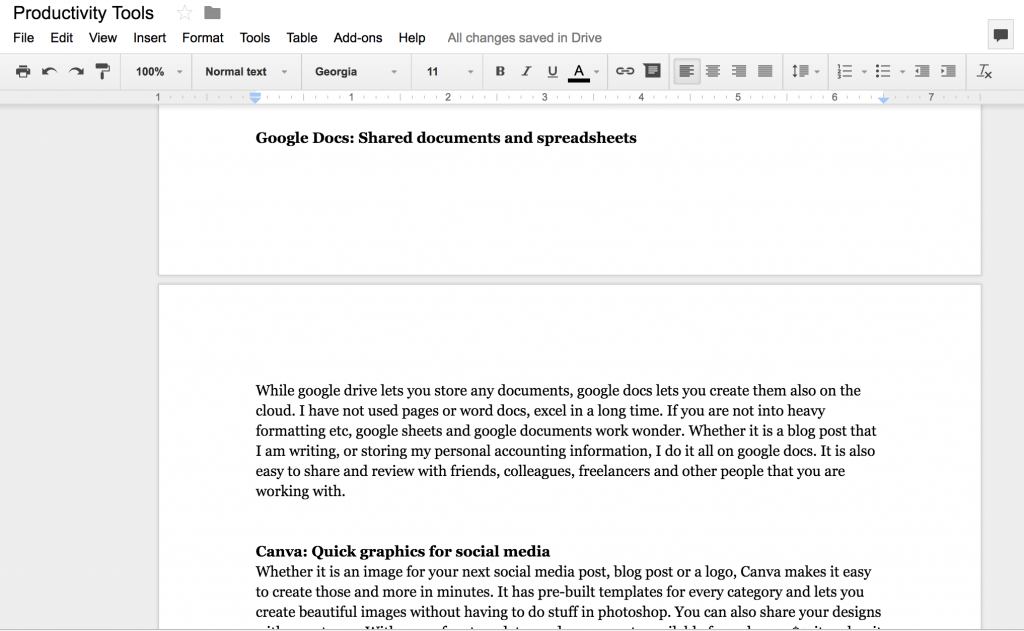Select the Paint format tool
The width and height of the screenshot is (1024, 631).
click(x=103, y=71)
